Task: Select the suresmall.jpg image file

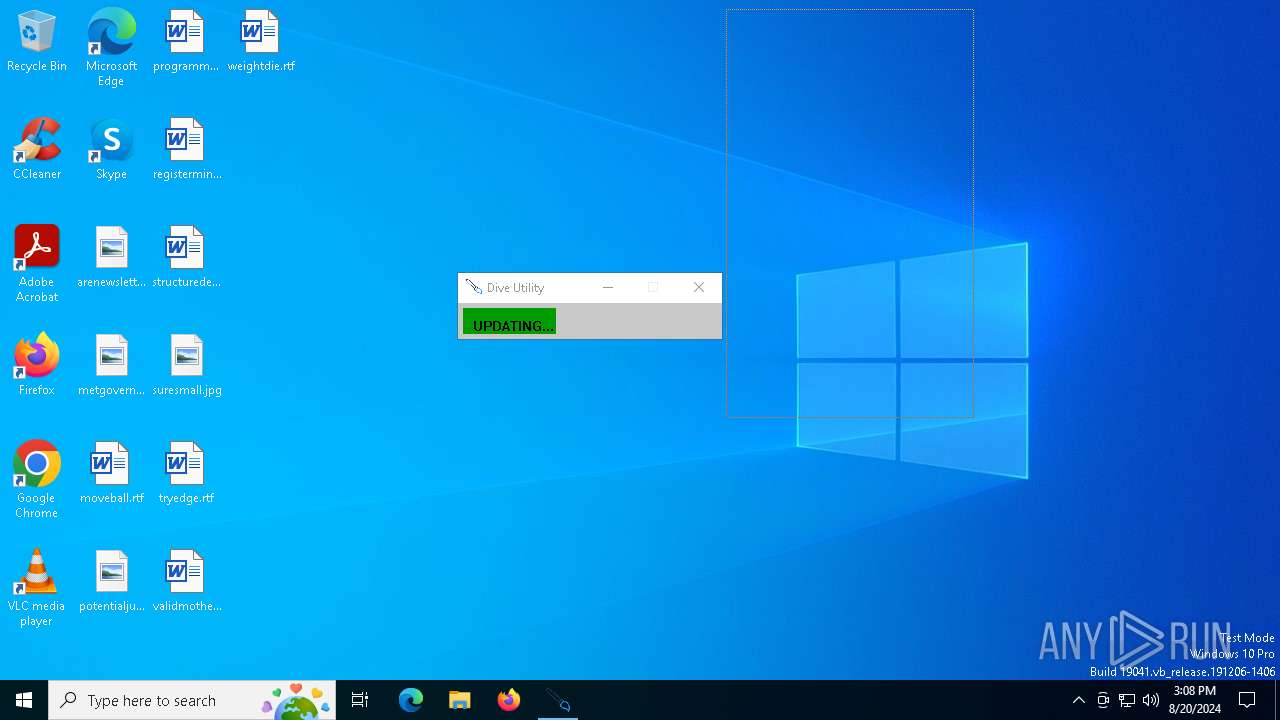Action: pos(186,365)
